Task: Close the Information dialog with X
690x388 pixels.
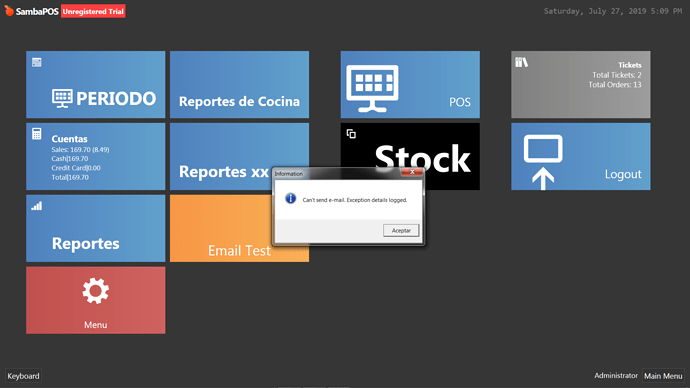Action: click(412, 172)
